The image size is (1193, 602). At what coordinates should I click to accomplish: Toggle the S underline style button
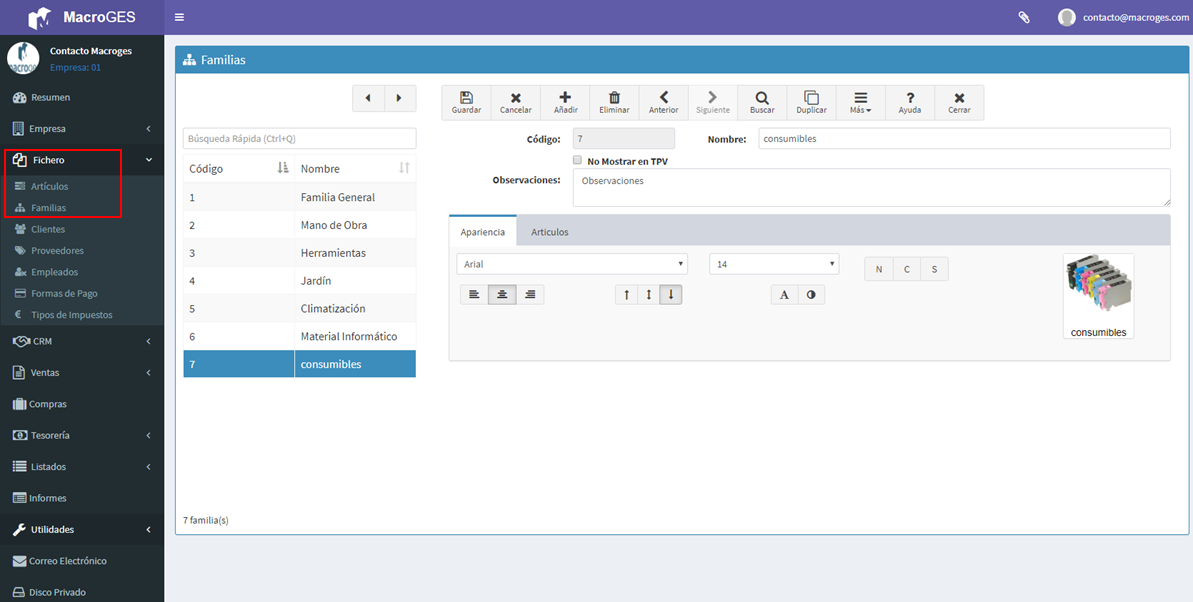(934, 269)
